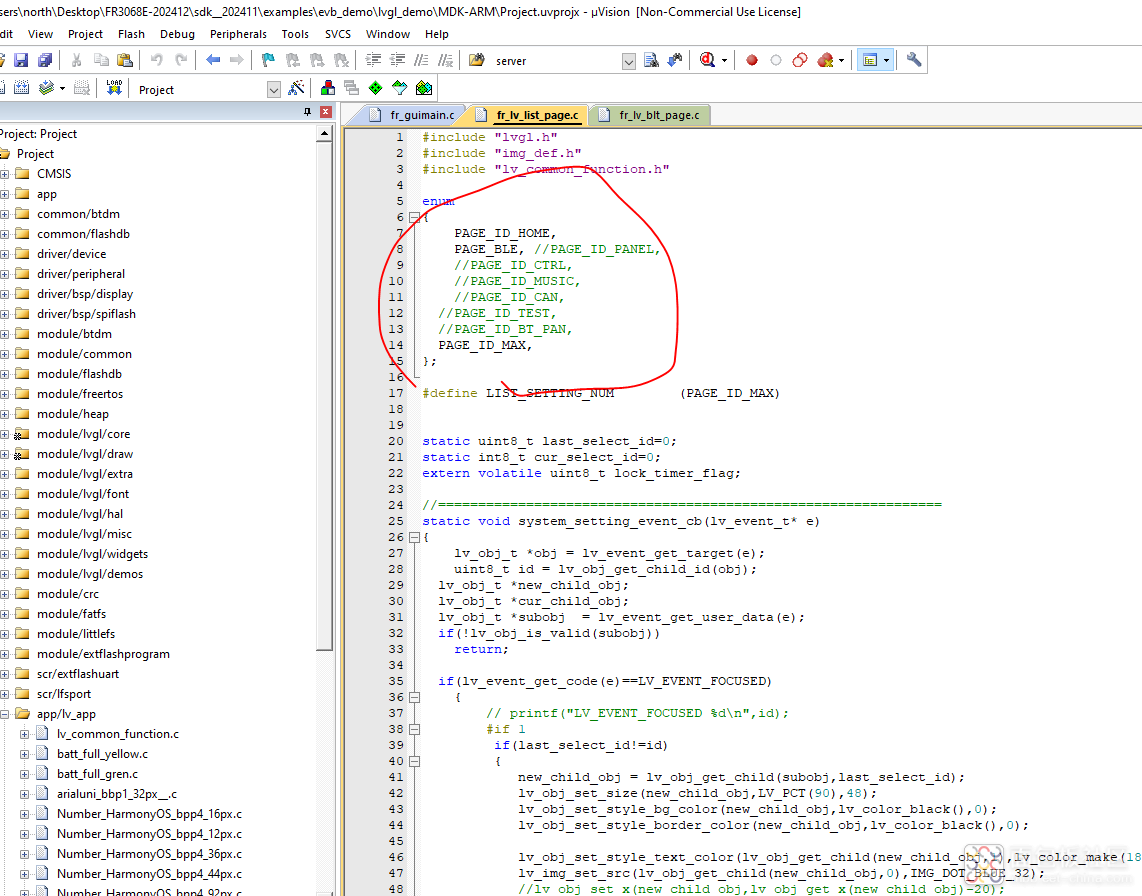The width and height of the screenshot is (1142, 896).
Task: Uncomment selection toolbar icon
Action: 446,60
